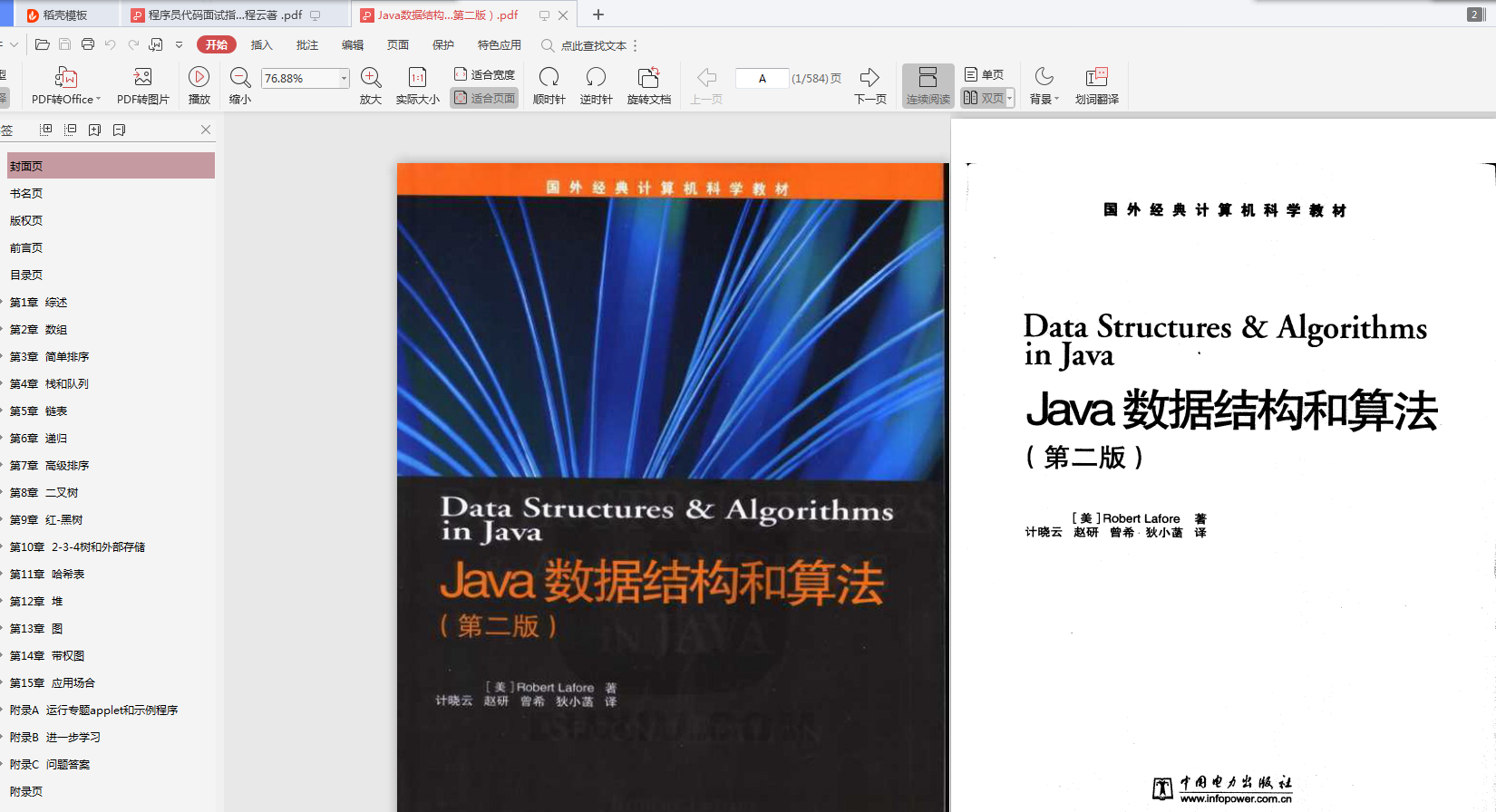Click the undo arrow icon

click(x=111, y=44)
